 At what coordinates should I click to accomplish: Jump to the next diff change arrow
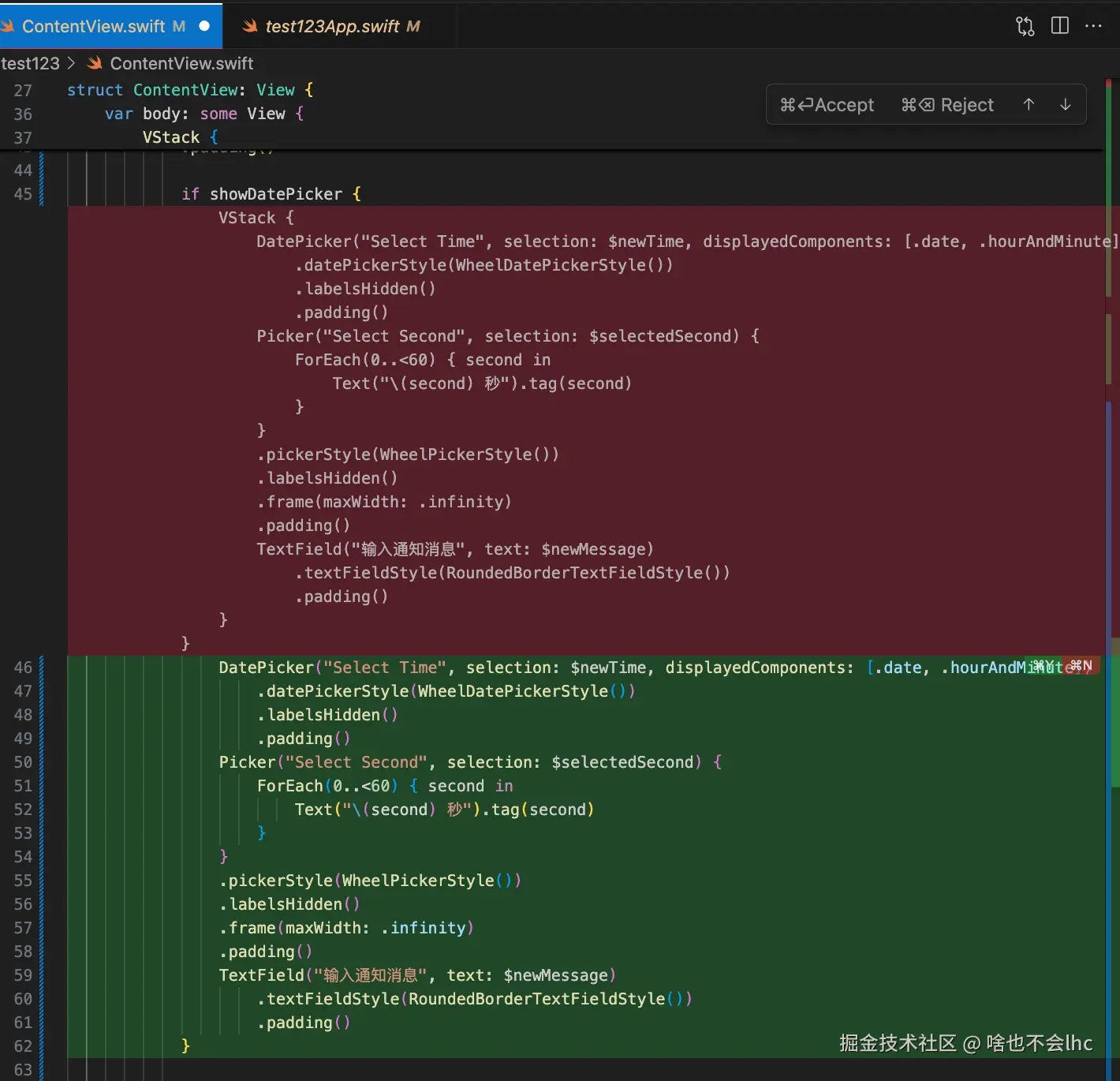(x=1065, y=105)
